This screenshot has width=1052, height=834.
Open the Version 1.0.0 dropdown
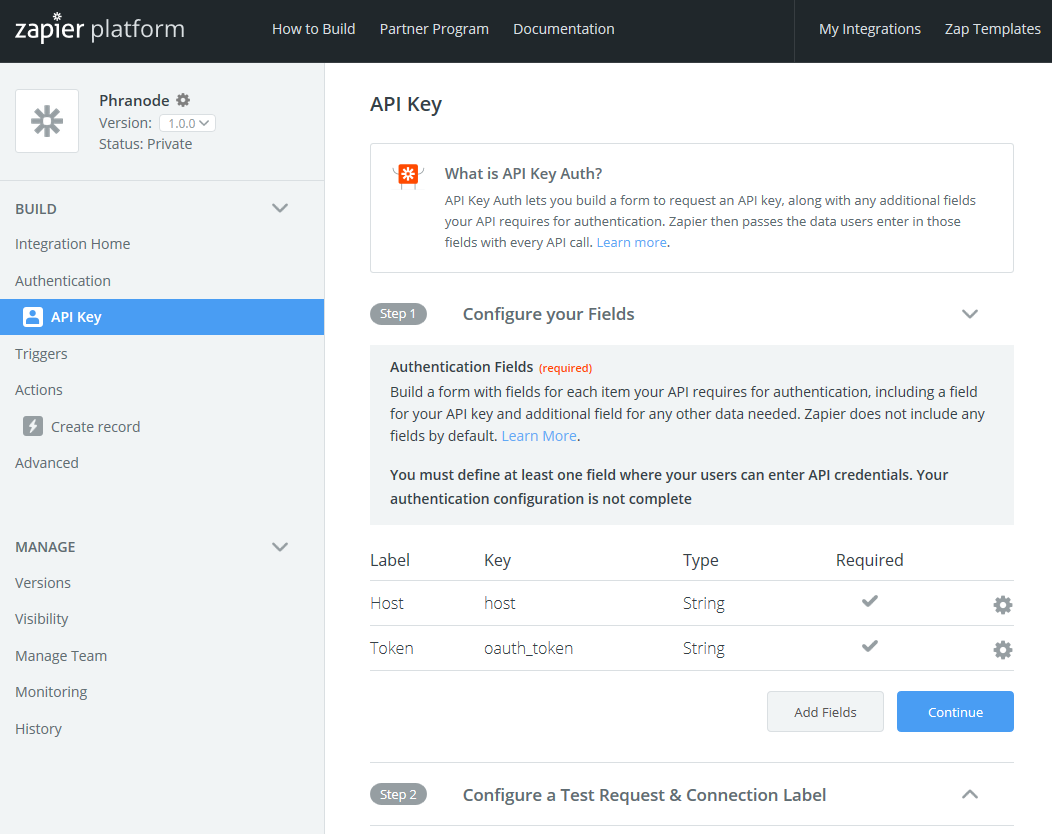[x=187, y=123]
